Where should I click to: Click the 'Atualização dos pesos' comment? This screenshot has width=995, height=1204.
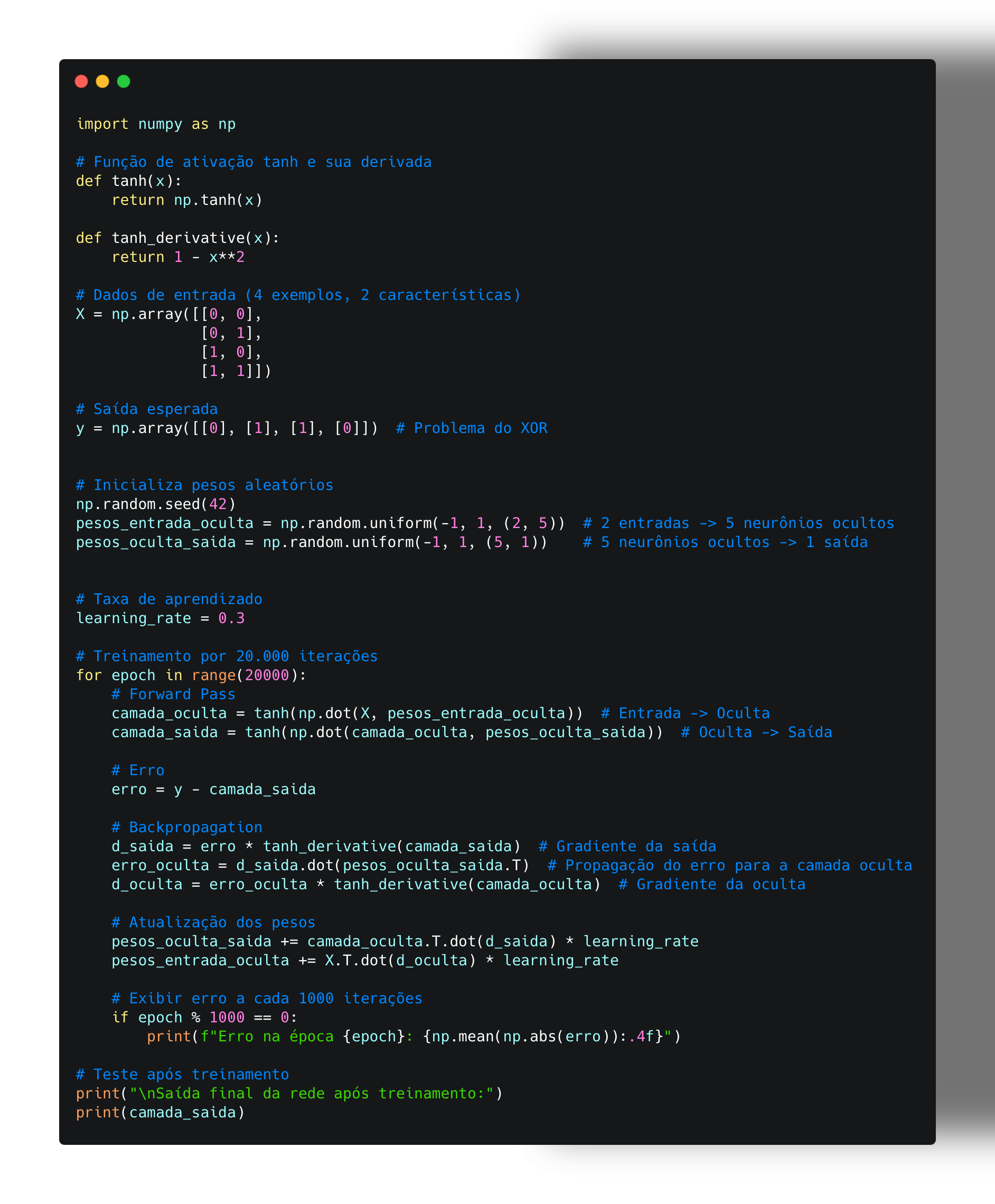tap(213, 923)
